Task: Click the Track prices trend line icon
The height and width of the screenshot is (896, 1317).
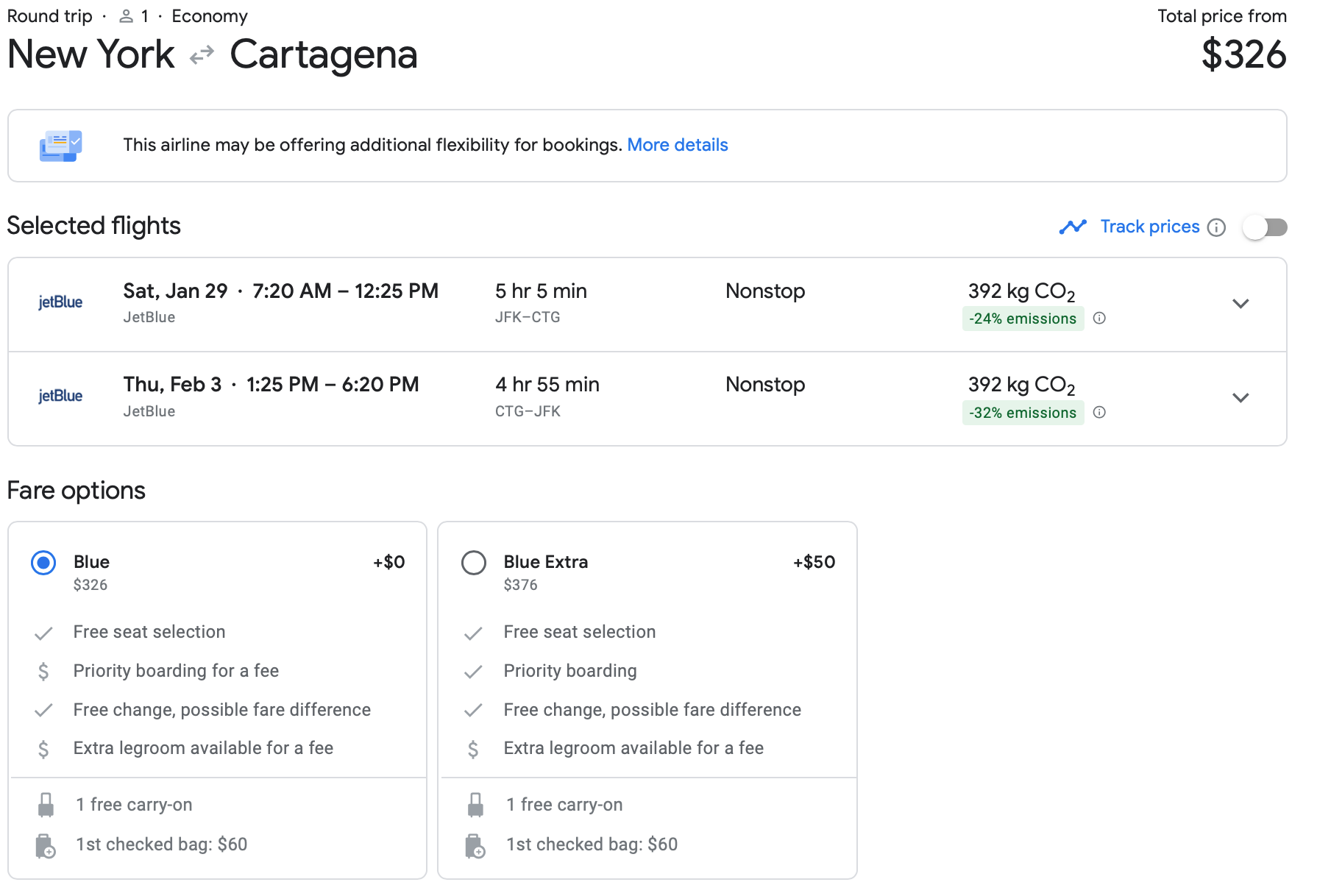Action: pyautogui.click(x=1073, y=227)
